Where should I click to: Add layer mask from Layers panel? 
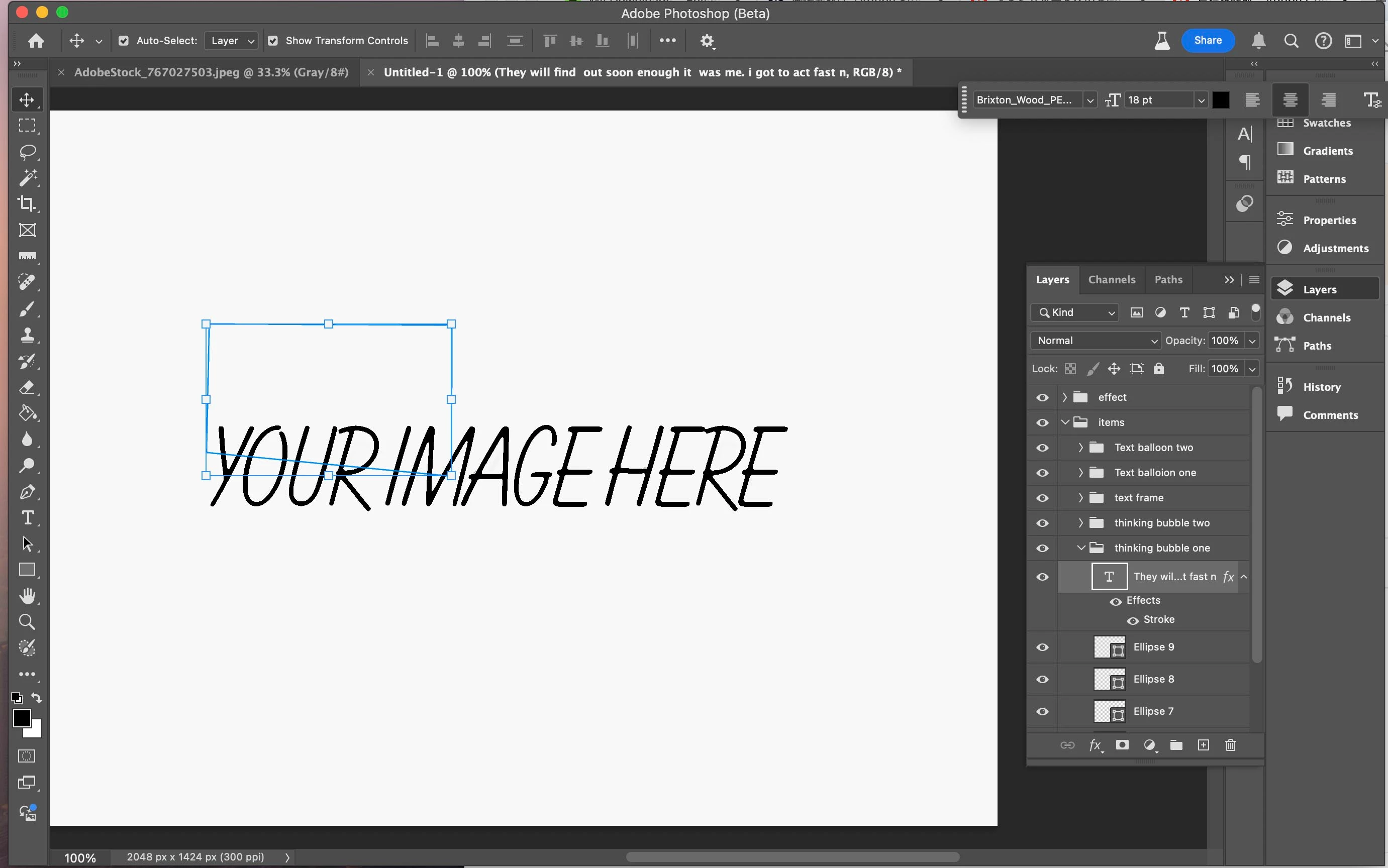click(x=1122, y=745)
